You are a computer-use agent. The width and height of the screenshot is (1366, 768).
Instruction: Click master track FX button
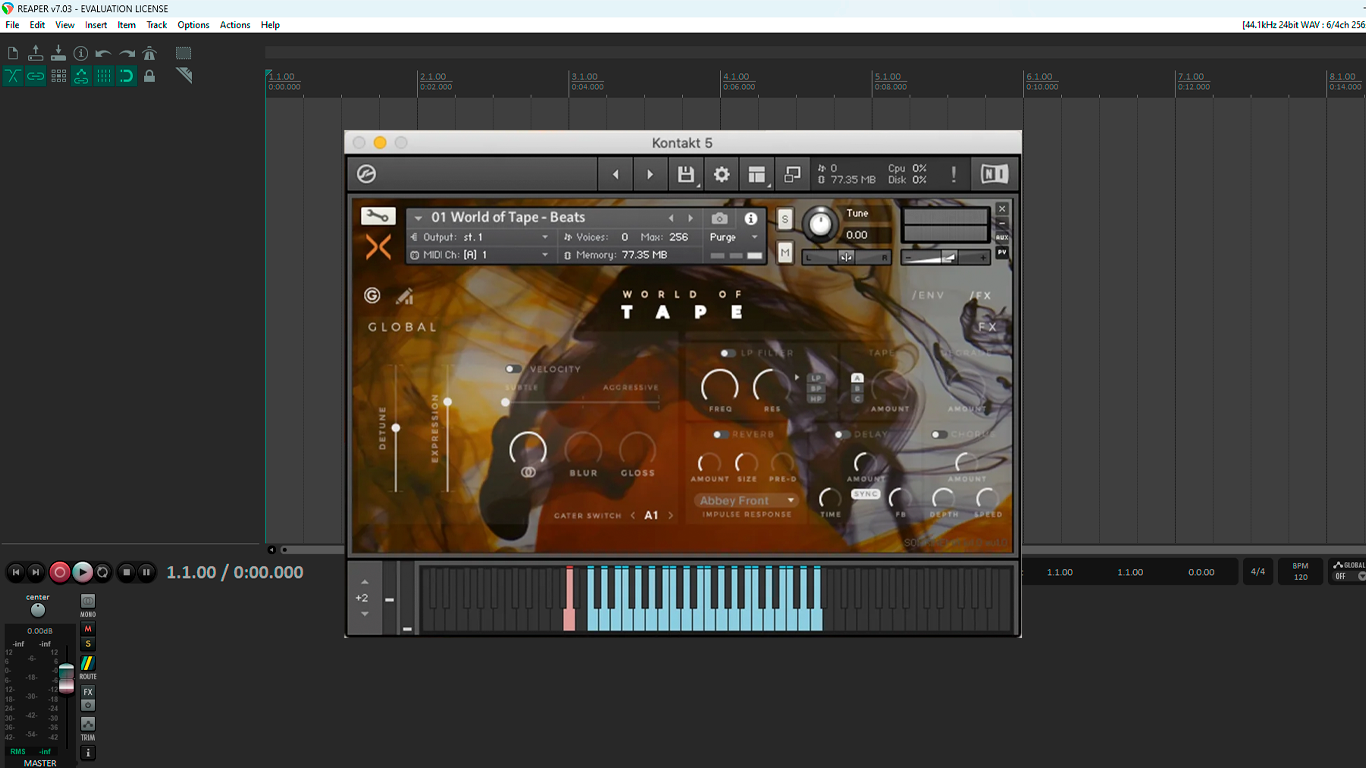point(88,692)
